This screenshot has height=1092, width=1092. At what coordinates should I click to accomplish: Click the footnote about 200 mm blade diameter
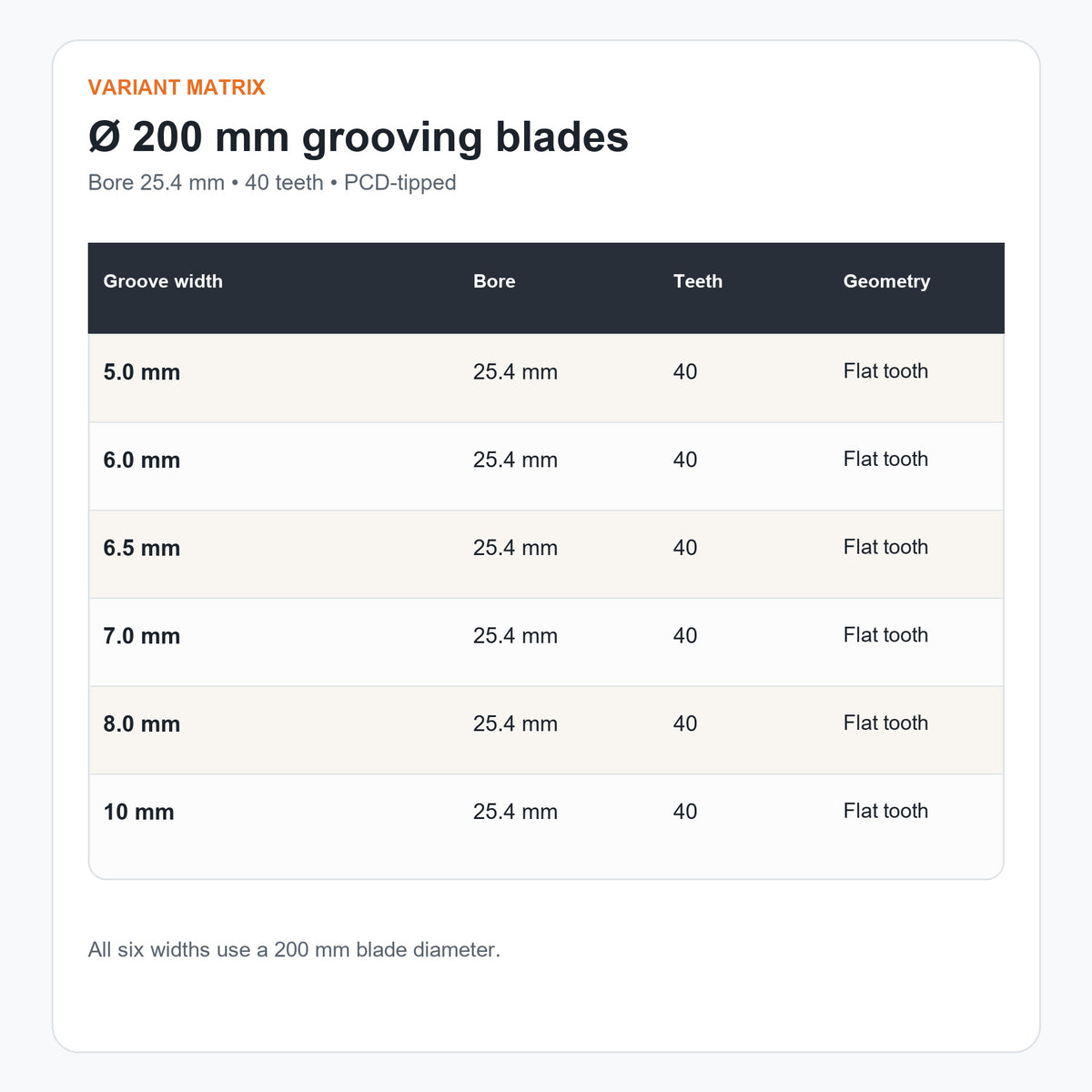pos(294,950)
